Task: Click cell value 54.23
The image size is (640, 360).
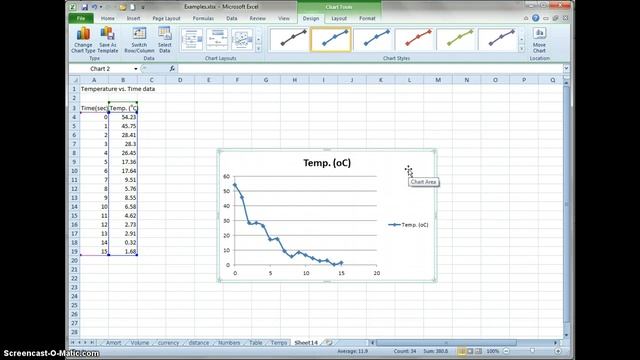Action: point(123,117)
